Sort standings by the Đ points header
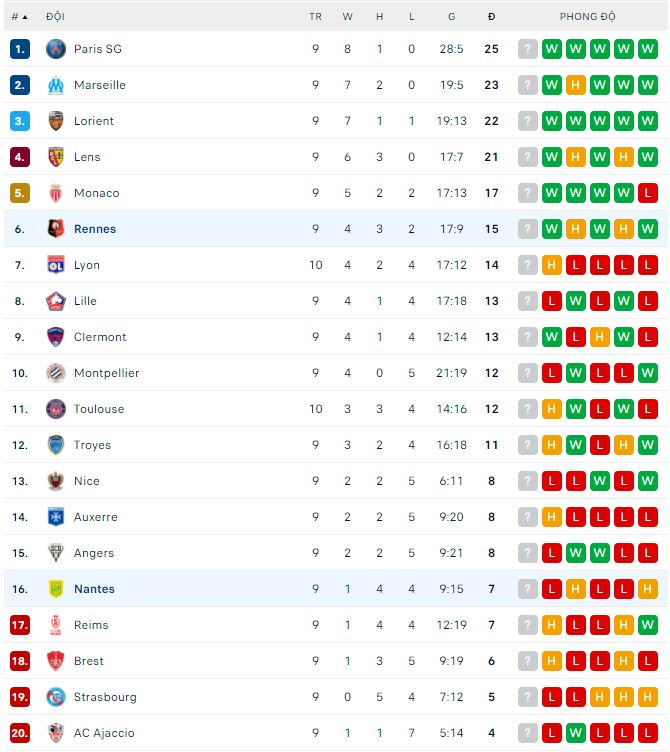The image size is (670, 752). point(491,17)
